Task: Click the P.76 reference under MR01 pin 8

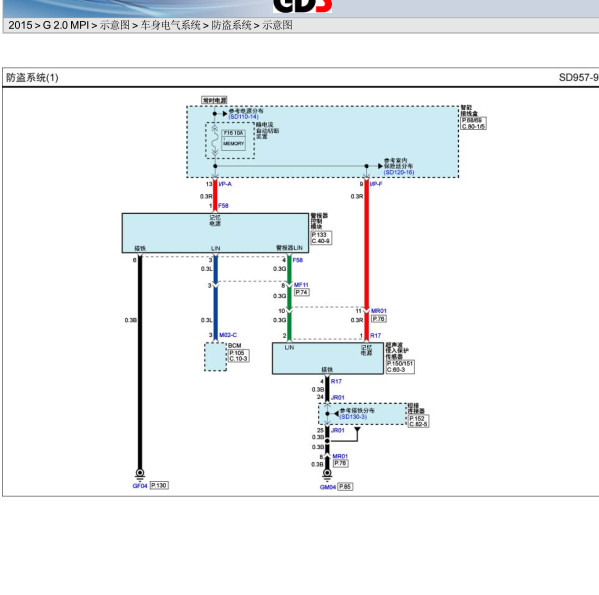Action: (x=340, y=463)
